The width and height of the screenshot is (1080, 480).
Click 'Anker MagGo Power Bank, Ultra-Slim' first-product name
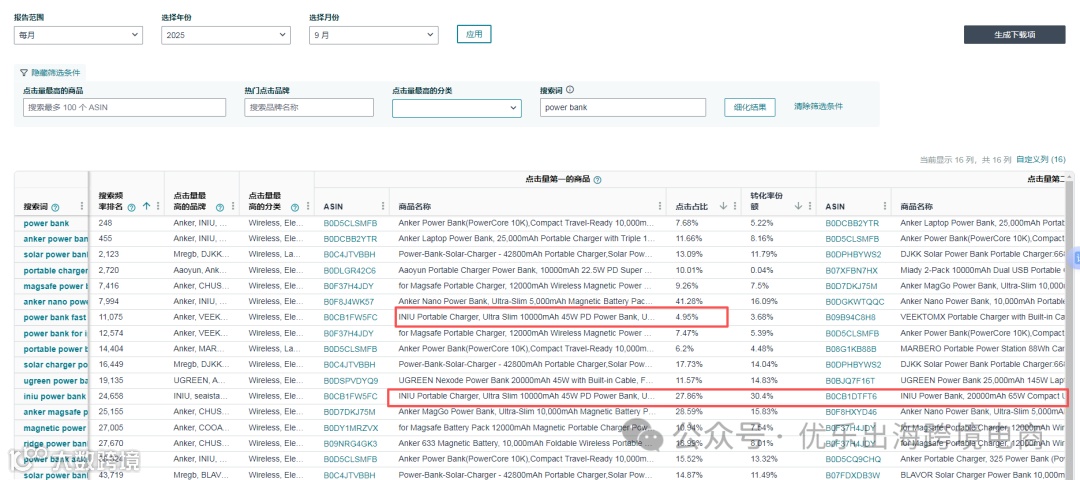526,413
